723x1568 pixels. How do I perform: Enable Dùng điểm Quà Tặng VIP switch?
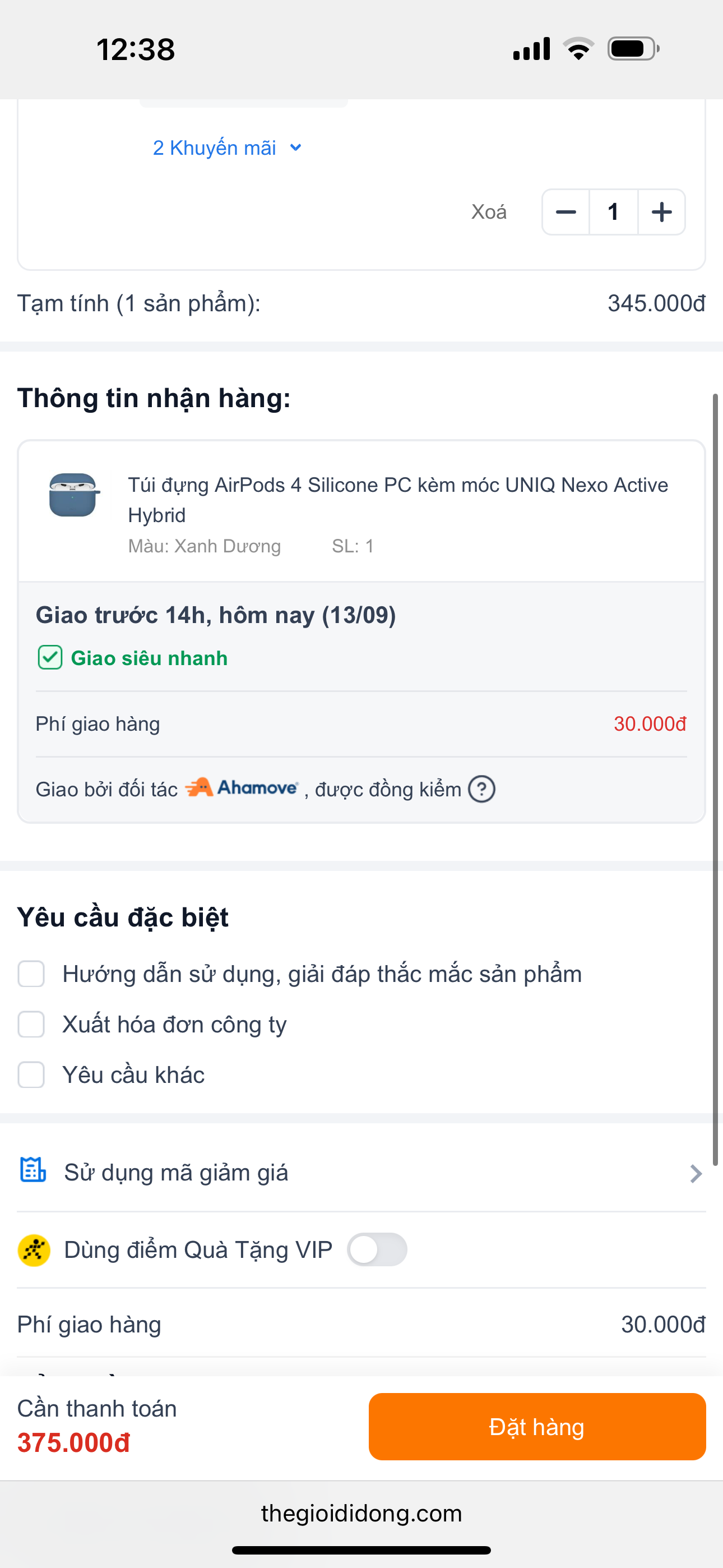[377, 1249]
